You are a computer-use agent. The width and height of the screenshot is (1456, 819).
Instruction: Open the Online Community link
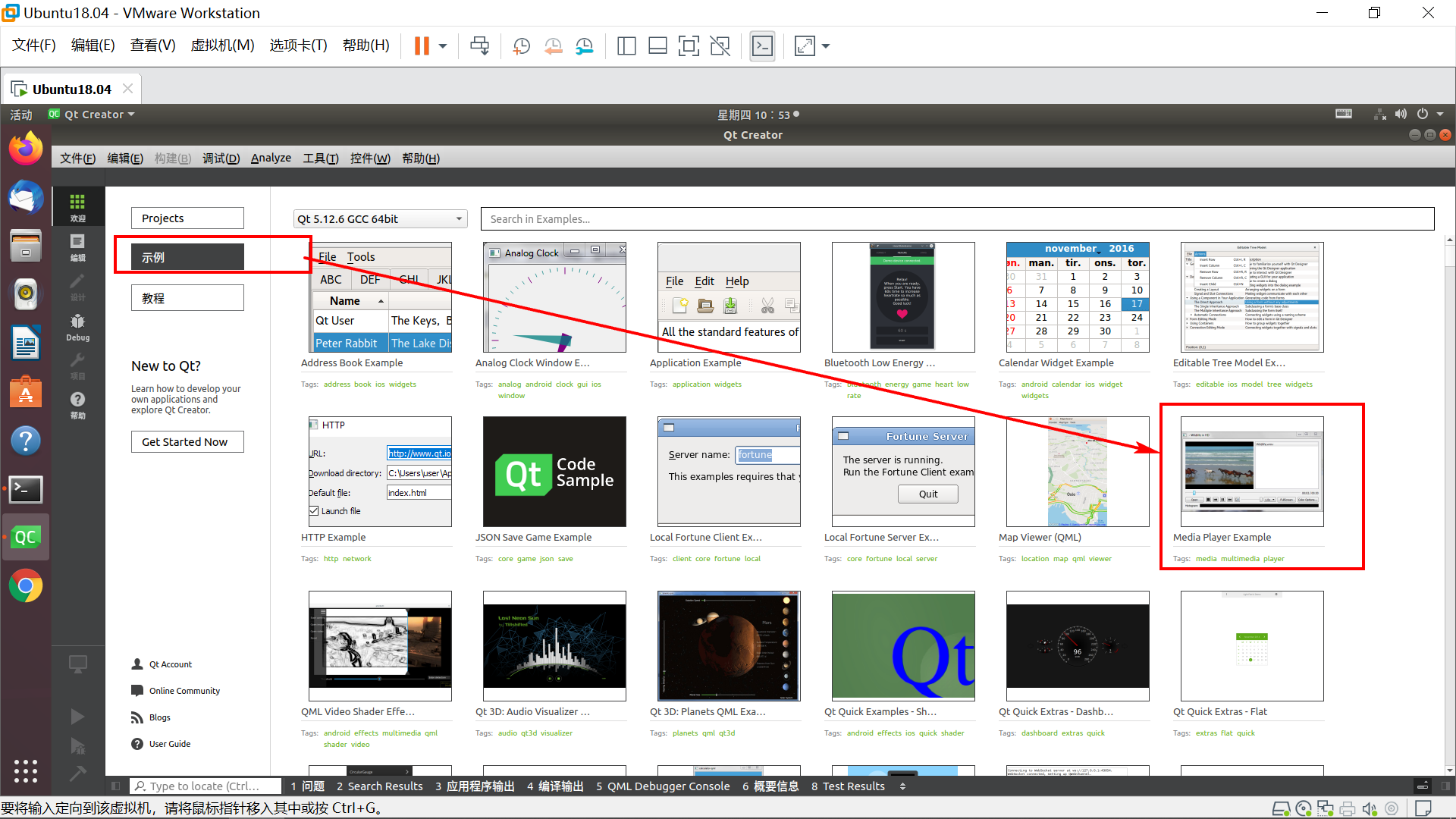coord(184,691)
